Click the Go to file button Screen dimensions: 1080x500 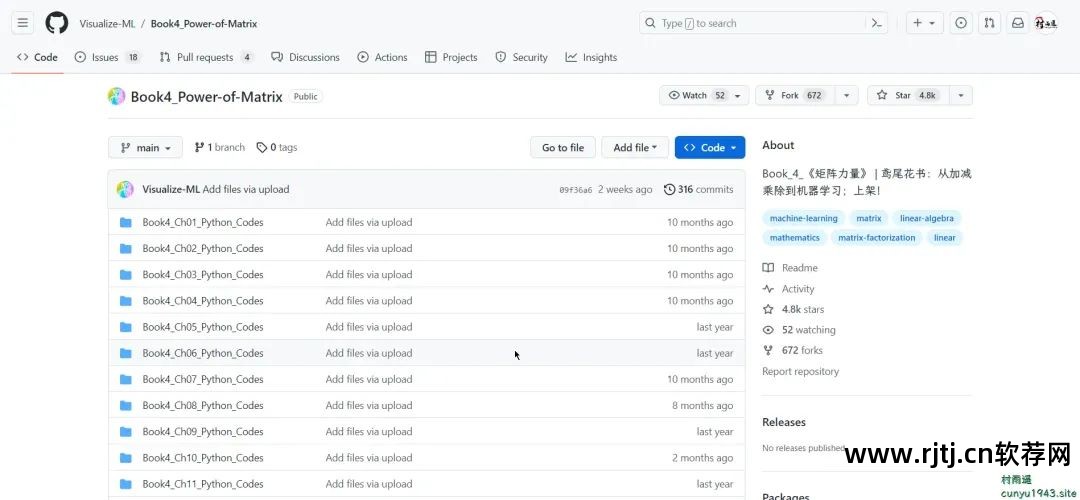(563, 148)
